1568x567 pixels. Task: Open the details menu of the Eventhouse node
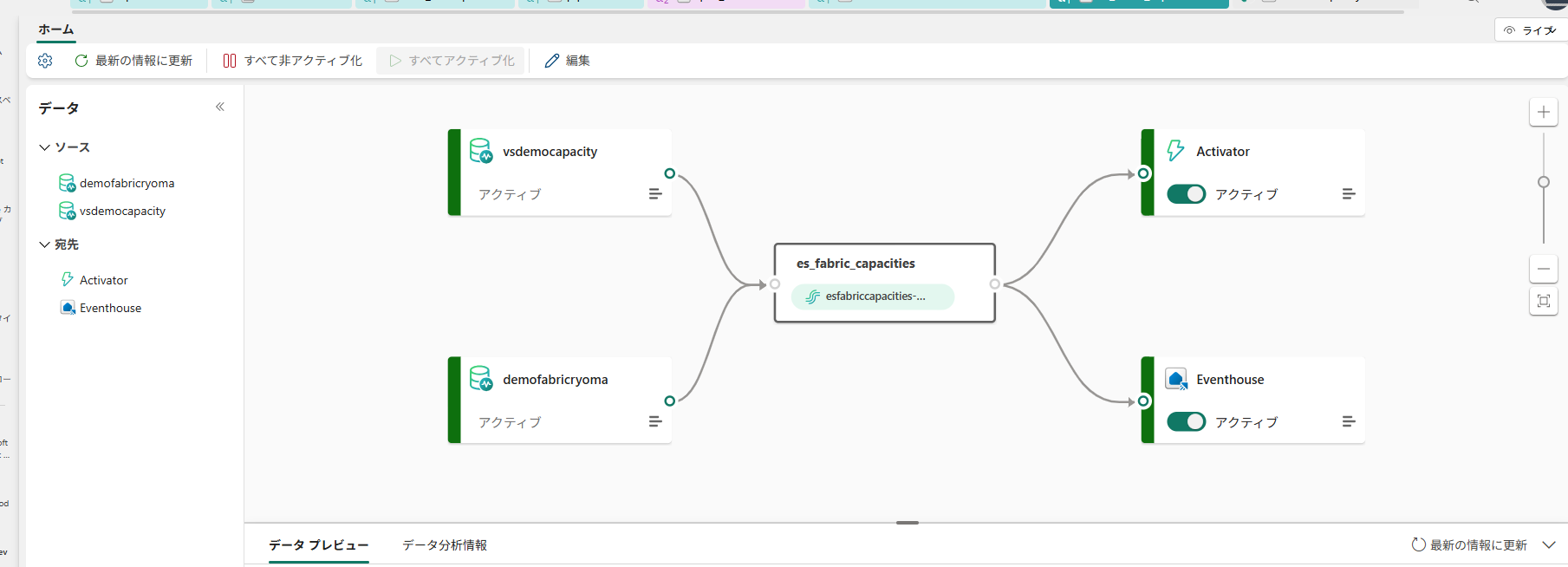tap(1349, 422)
